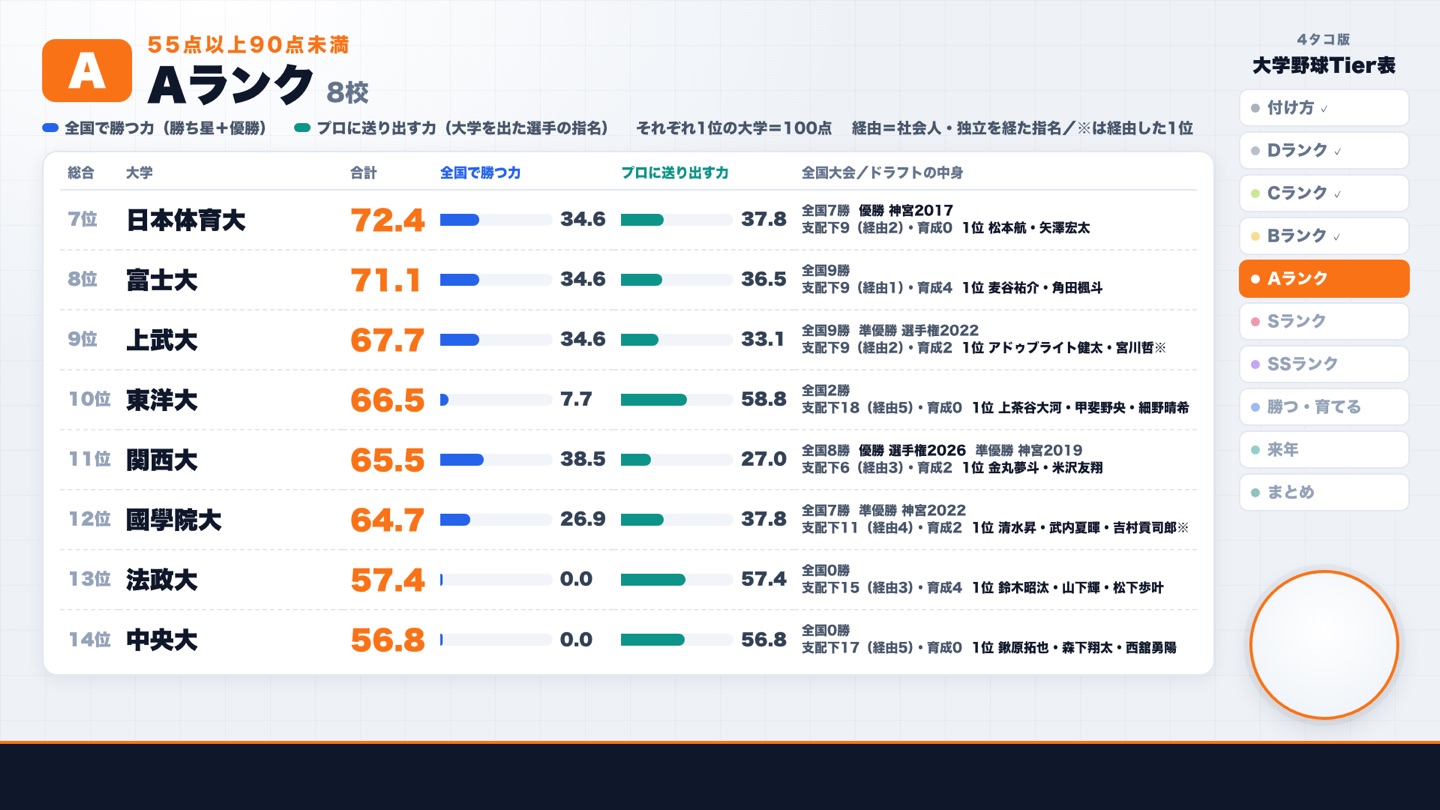Jump to the Bランク sidebar entry

click(x=1323, y=236)
